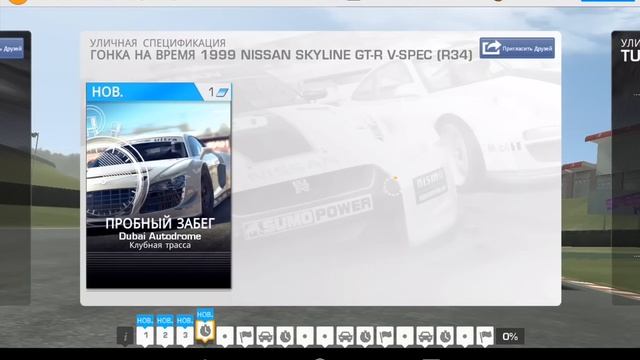Screen dimensions: 640x360
Task: Click 'Dubai Autodrome' text on event card
Action: 160,236
